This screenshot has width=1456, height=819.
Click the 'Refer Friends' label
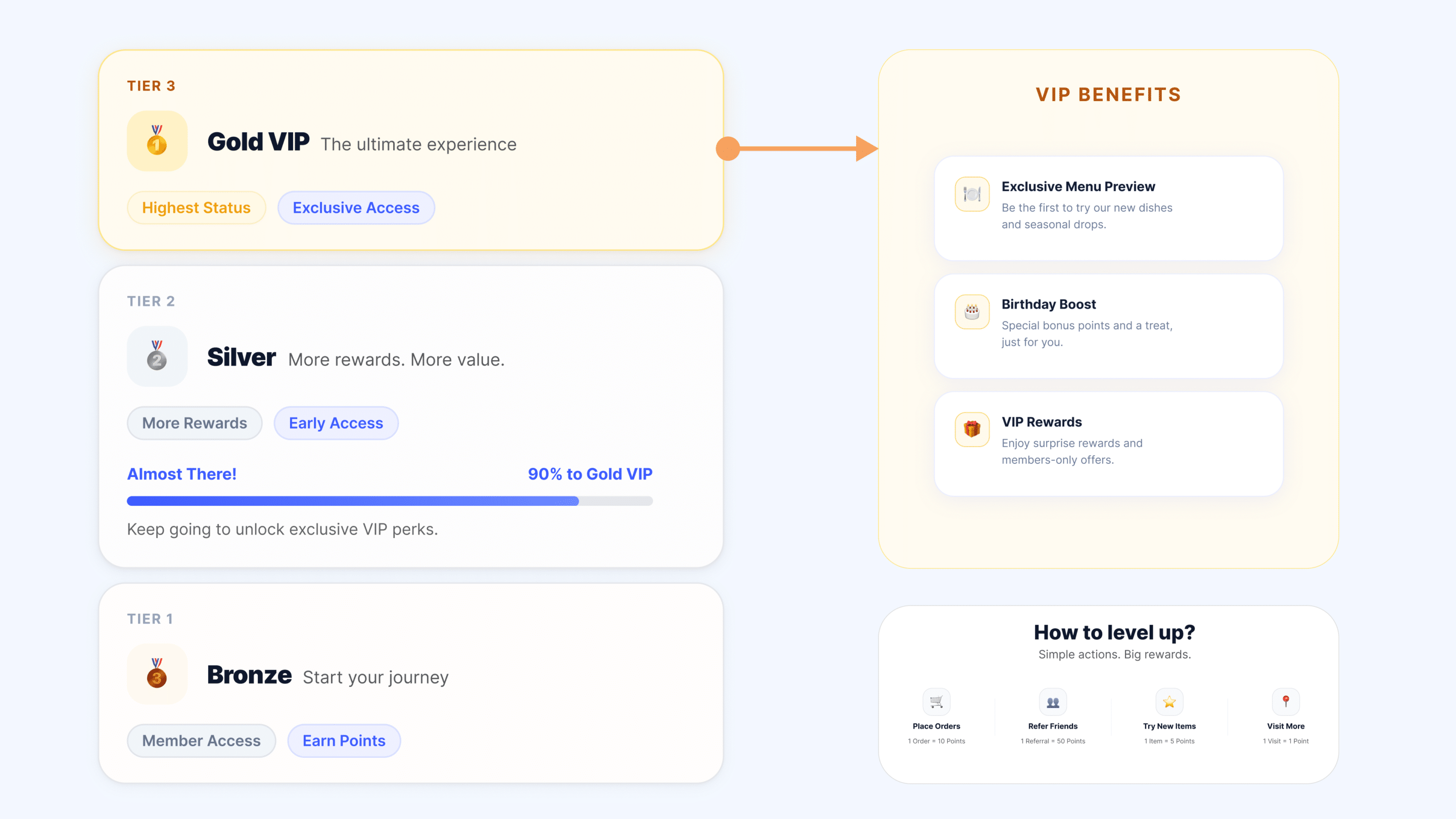click(x=1053, y=726)
